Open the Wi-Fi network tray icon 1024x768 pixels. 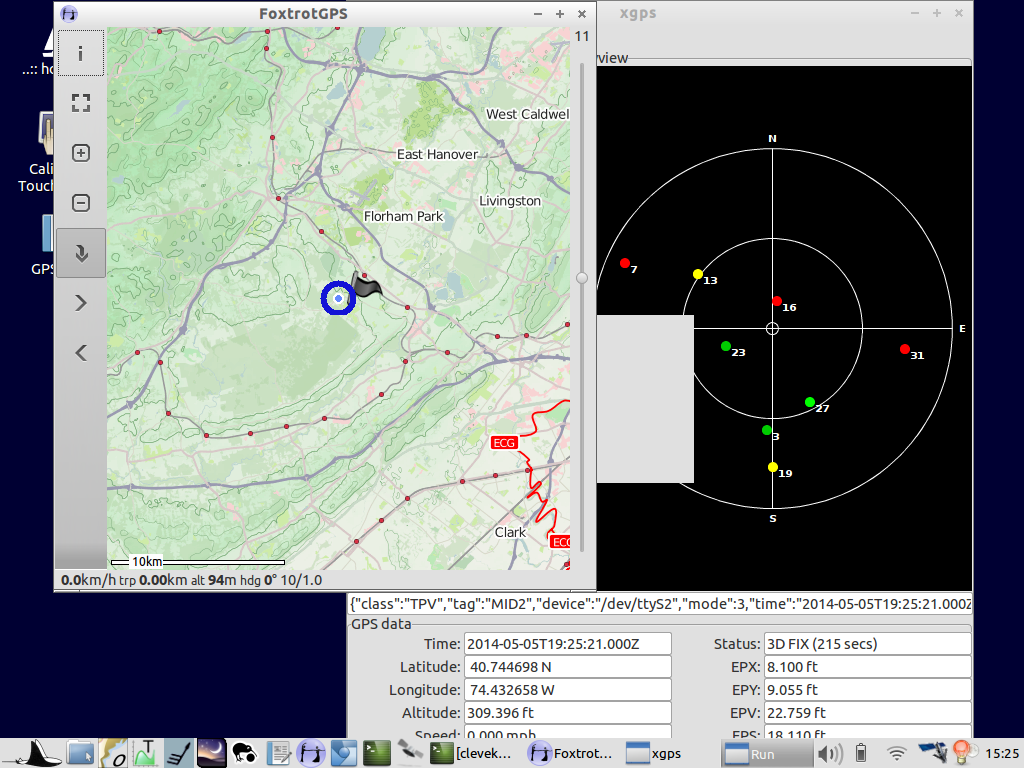click(x=897, y=754)
